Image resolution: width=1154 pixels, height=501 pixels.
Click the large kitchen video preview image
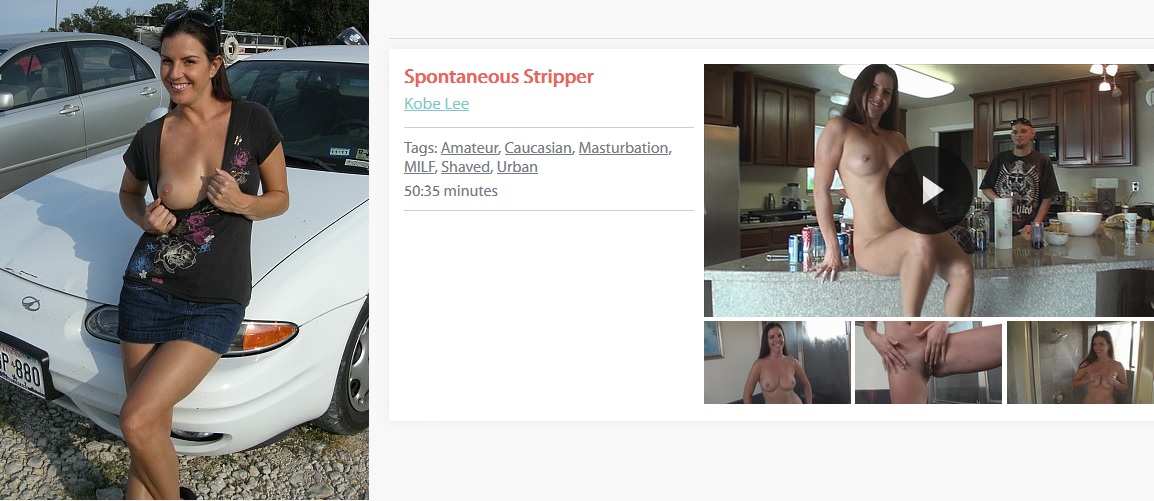(929, 191)
